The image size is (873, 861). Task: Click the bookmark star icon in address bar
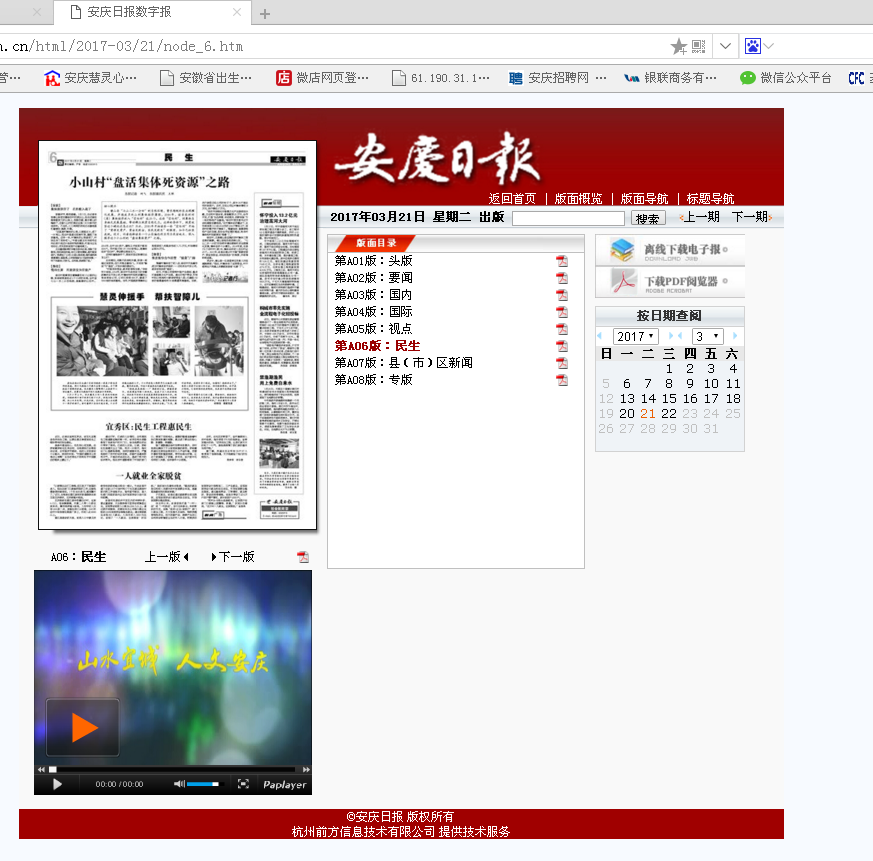click(x=678, y=46)
